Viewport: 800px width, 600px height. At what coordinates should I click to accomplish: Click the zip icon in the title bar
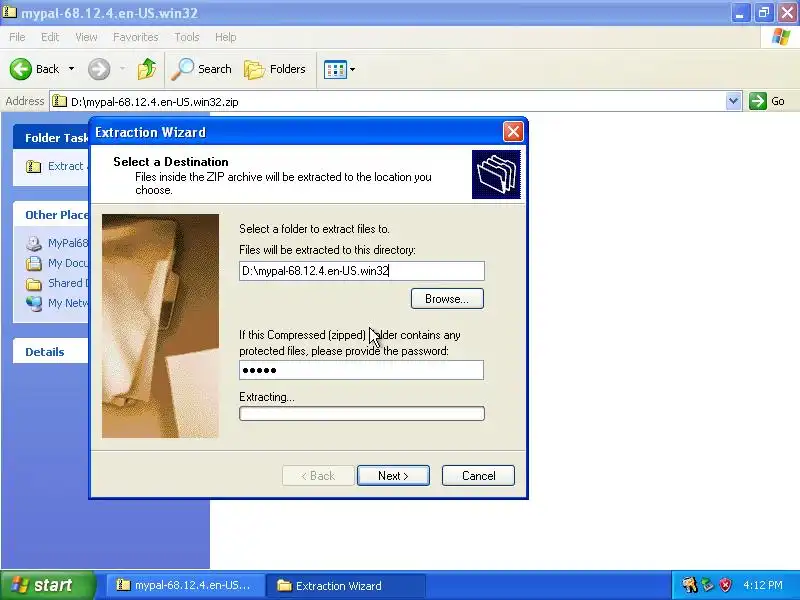[x=10, y=12]
